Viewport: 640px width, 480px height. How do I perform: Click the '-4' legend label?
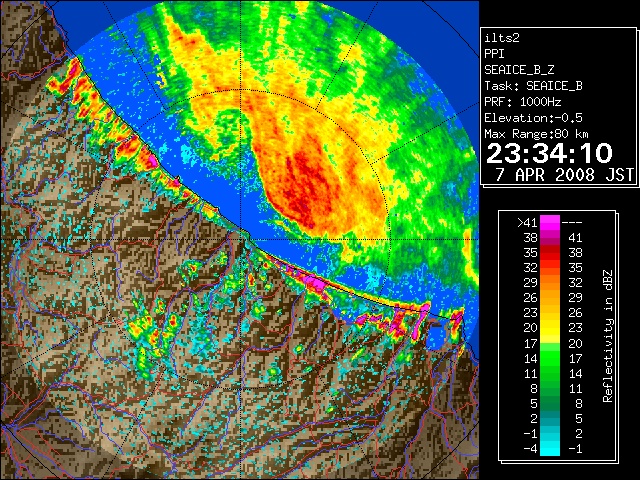(530, 449)
